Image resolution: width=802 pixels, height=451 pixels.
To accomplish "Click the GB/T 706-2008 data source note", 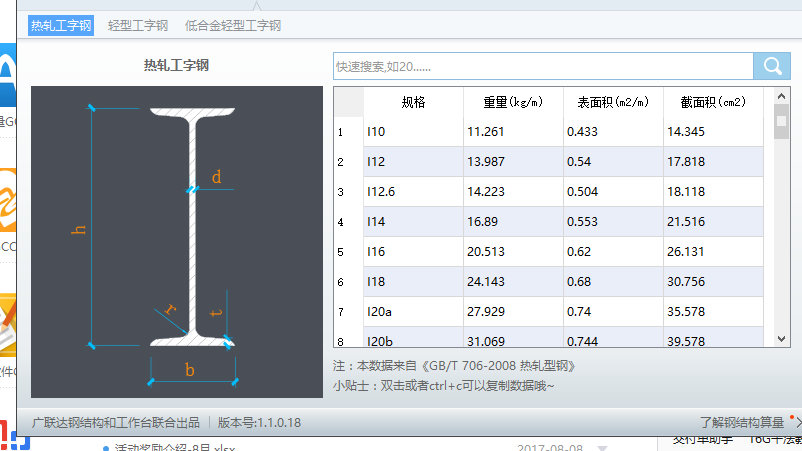I will tap(454, 366).
